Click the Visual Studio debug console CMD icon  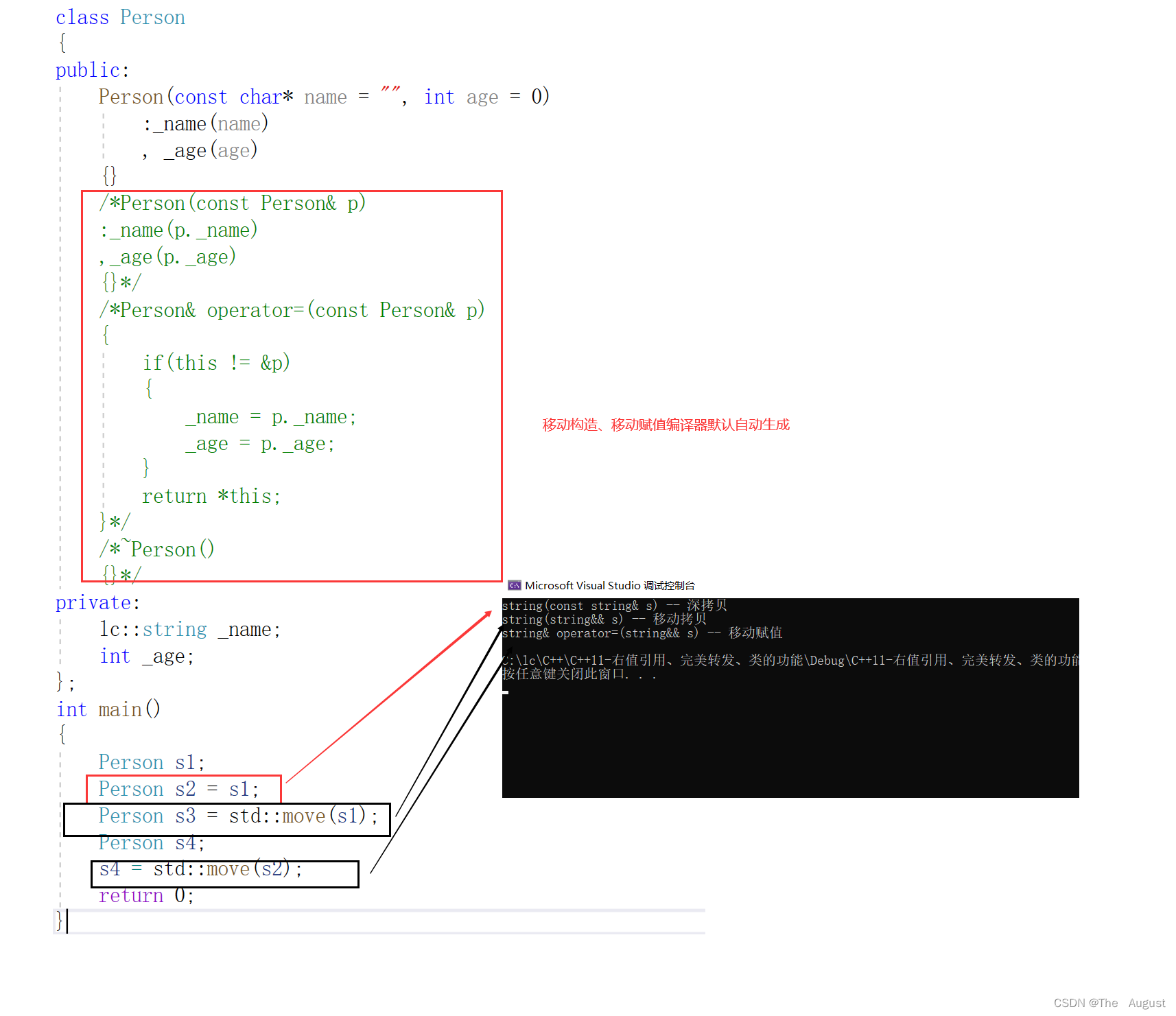coord(515,585)
